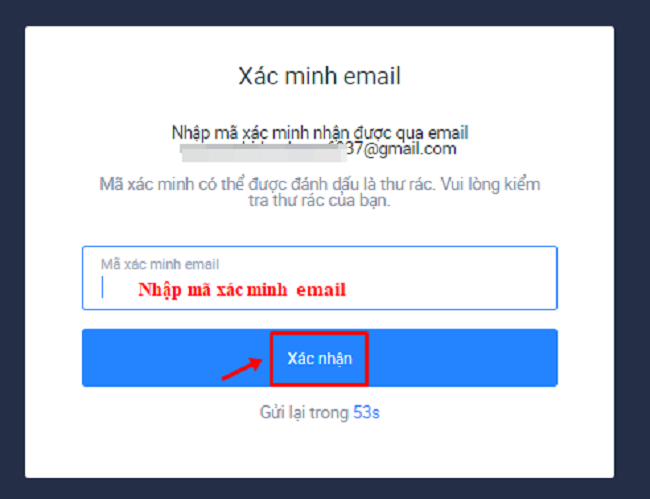Screen dimensions: 650x499
Task: Click the red Nhập mã xác minh email annotation
Action: (x=242, y=290)
